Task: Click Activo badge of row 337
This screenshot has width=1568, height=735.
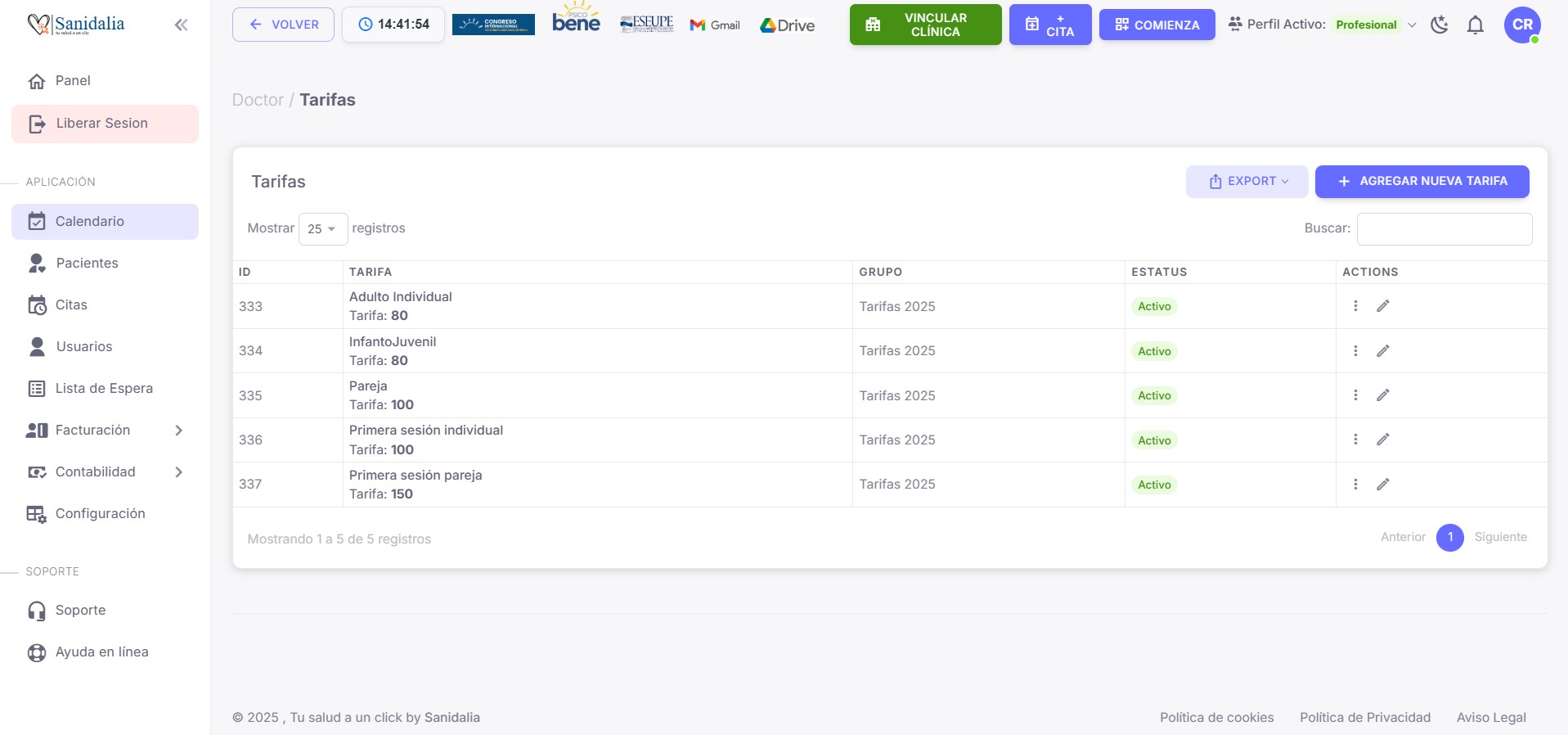Action: [x=1154, y=485]
